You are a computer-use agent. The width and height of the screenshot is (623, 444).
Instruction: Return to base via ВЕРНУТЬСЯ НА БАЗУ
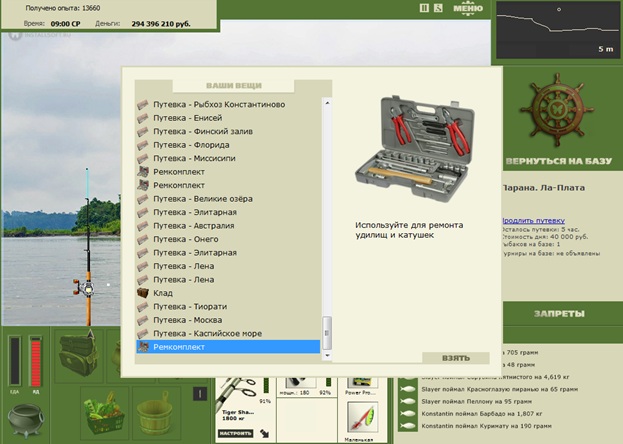(559, 161)
